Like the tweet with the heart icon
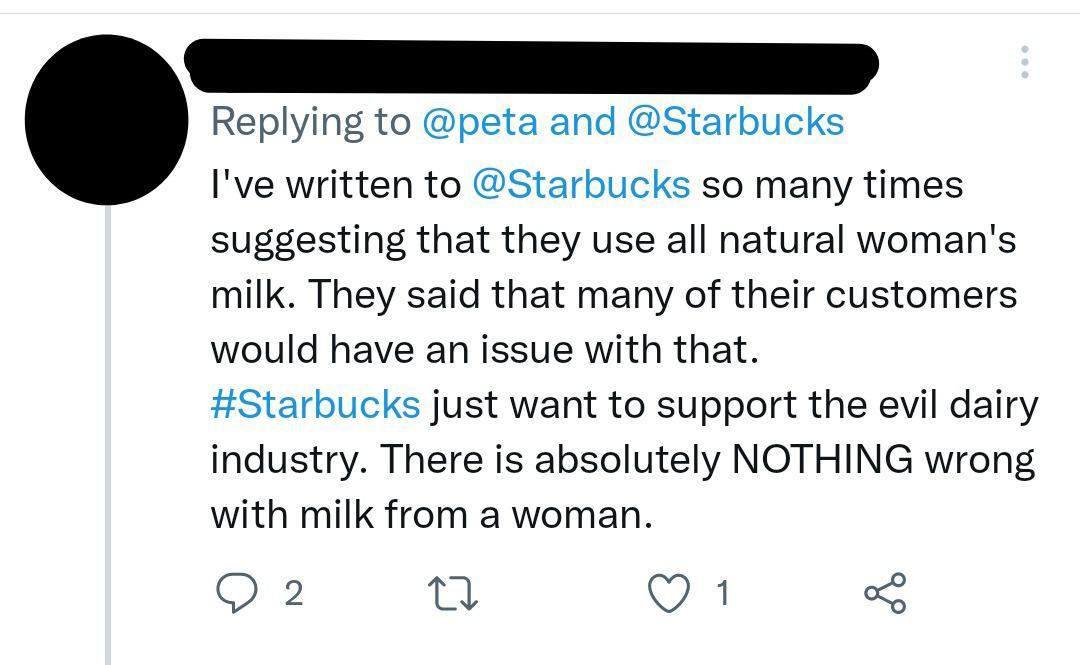Image resolution: width=1080 pixels, height=665 pixels. pyautogui.click(x=669, y=594)
